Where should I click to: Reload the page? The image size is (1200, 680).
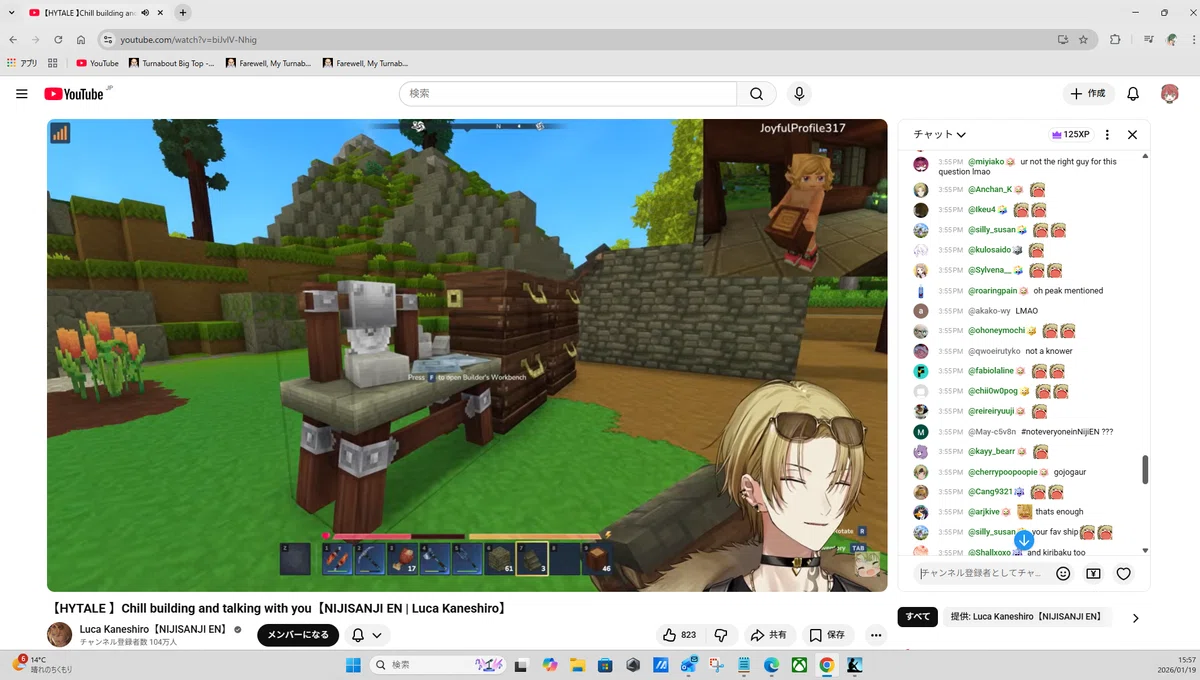(58, 40)
